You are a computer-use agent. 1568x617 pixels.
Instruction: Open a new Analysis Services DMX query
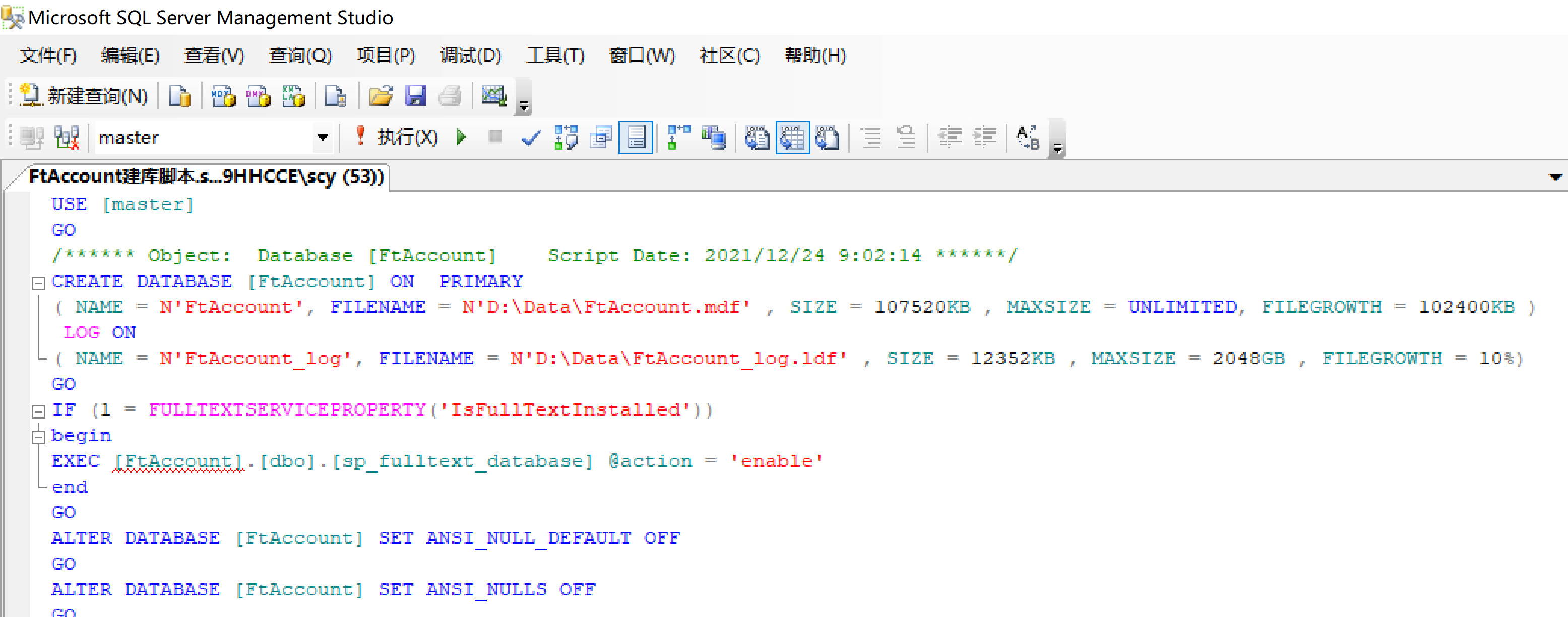258,96
